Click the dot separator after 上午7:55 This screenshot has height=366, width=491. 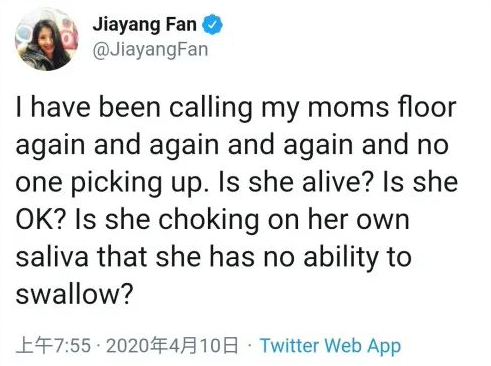98,345
